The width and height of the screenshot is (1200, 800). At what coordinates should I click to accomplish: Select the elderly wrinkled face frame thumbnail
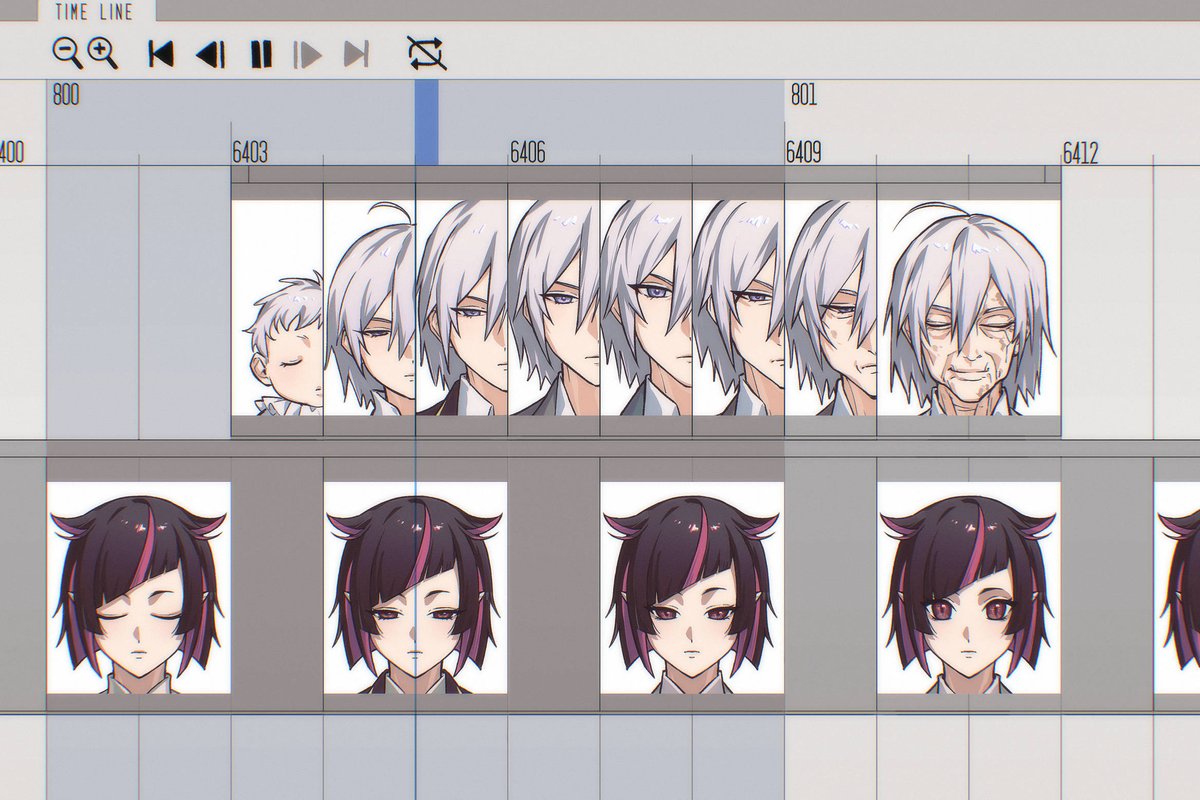point(969,309)
